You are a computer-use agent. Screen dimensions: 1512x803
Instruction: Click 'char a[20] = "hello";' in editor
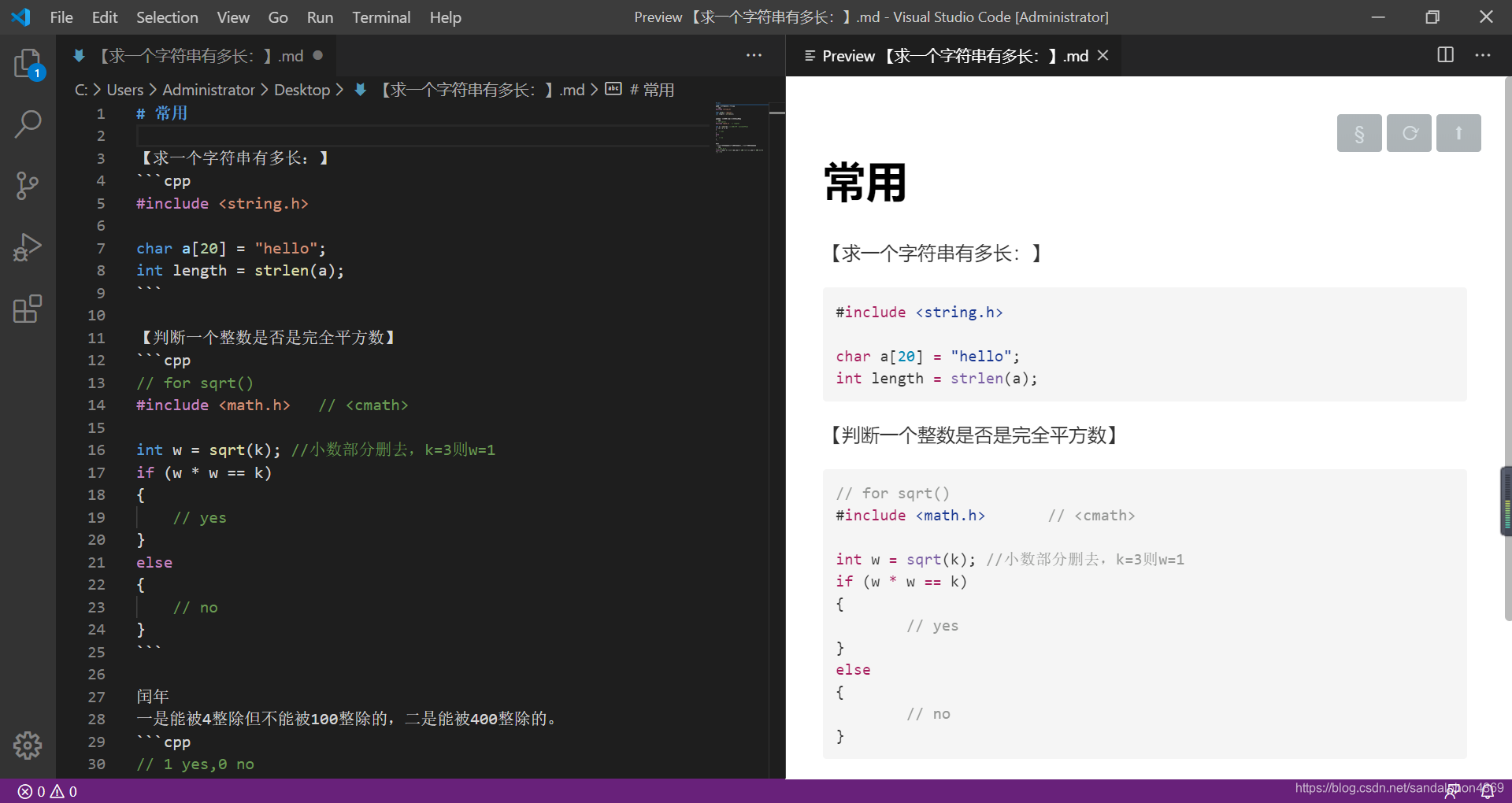(231, 248)
